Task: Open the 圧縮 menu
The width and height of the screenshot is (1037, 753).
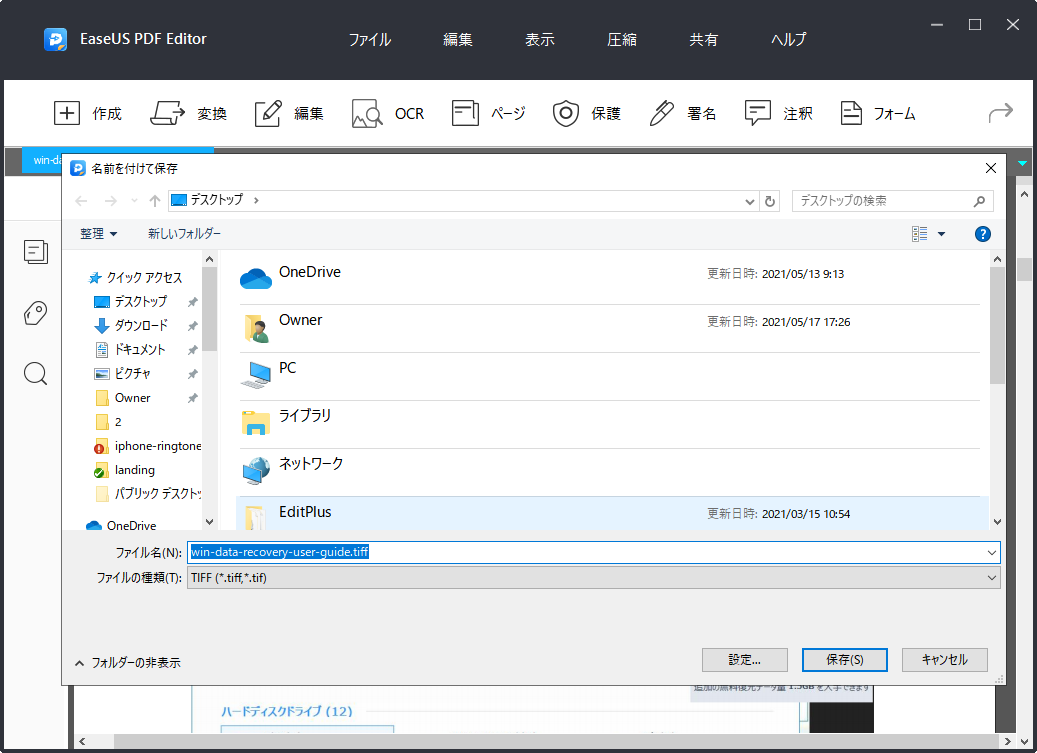Action: click(x=621, y=40)
